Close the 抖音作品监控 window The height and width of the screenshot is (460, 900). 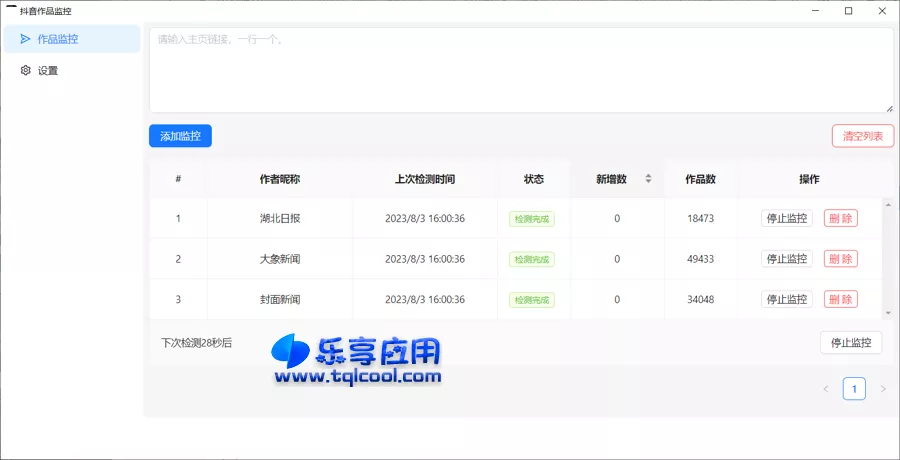(882, 10)
